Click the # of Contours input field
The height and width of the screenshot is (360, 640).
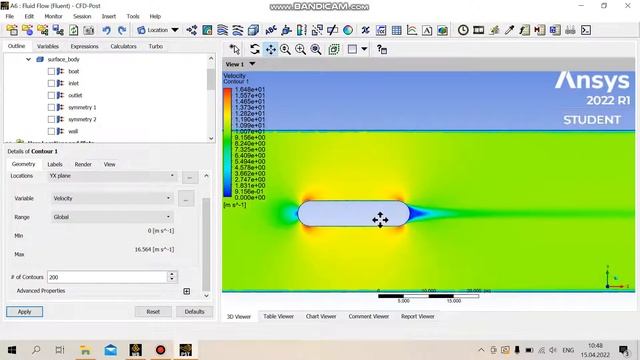pos(108,277)
